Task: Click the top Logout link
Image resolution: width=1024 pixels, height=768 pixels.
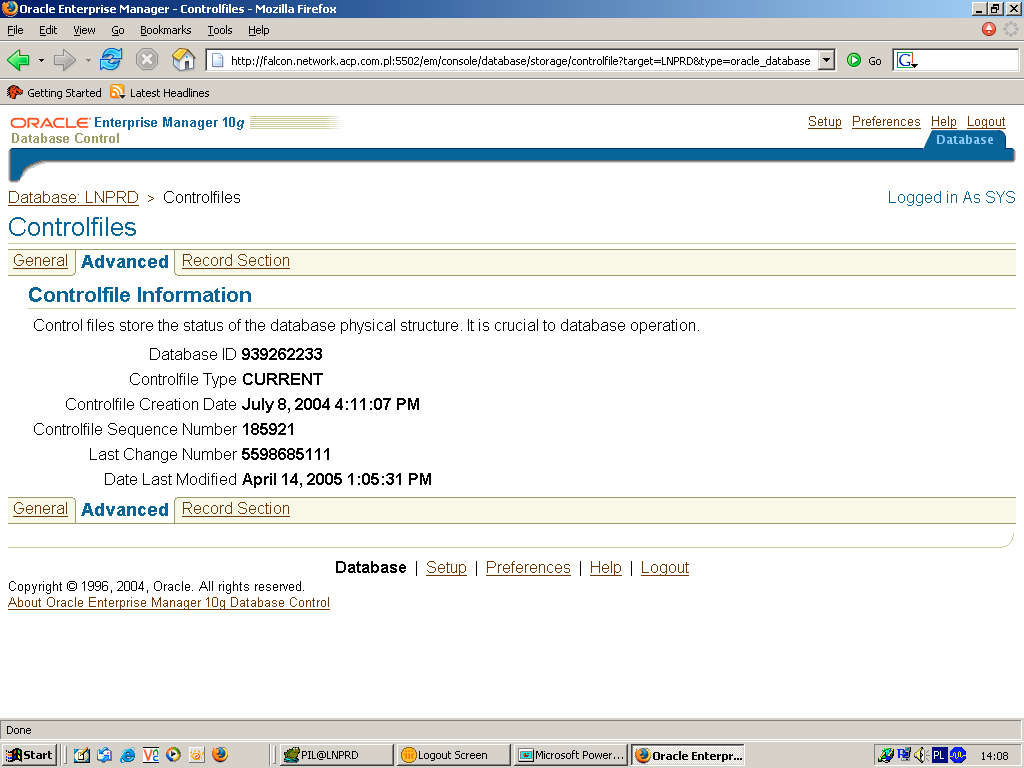Action: pos(985,121)
